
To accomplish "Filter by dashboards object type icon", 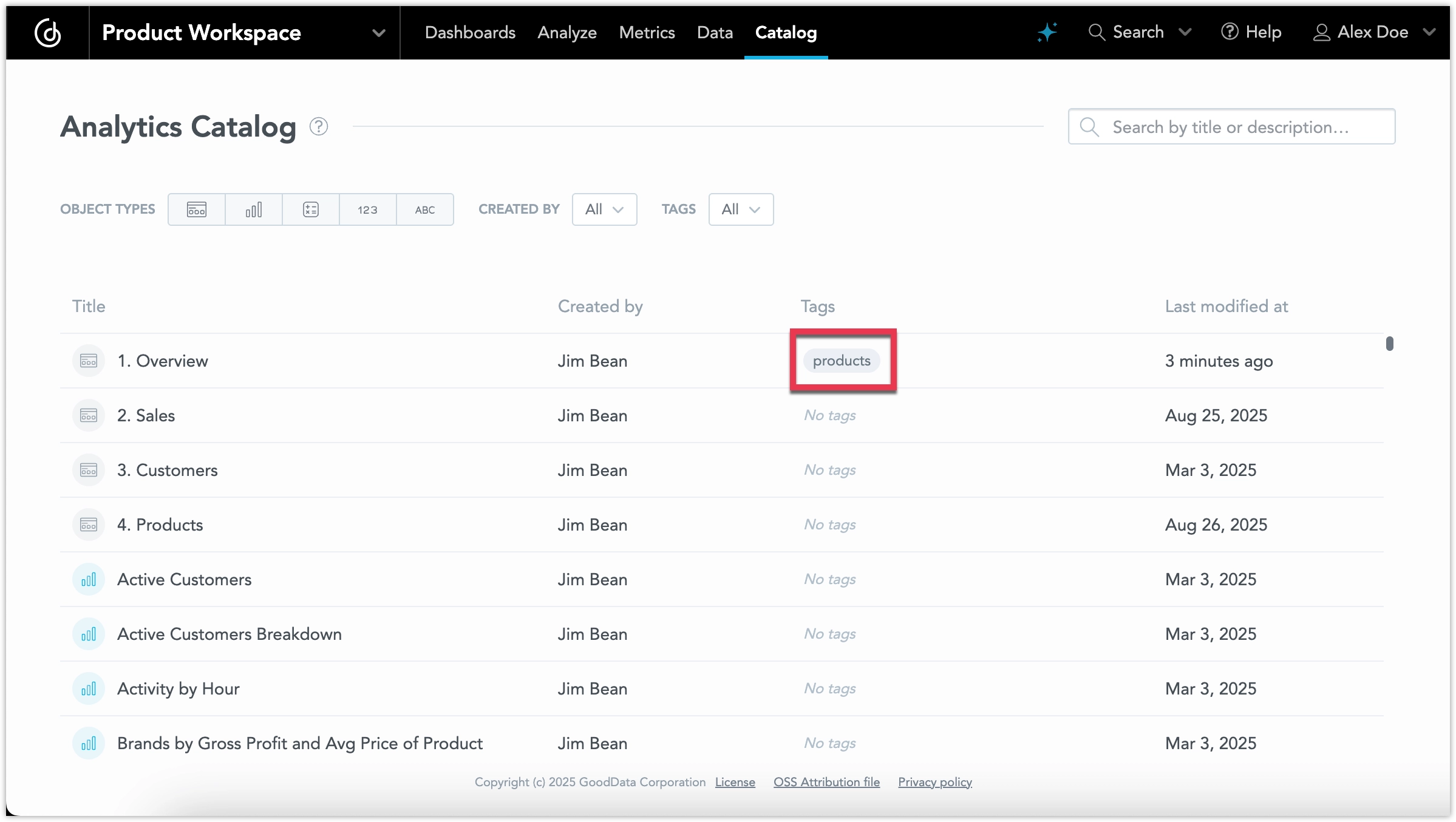I will pos(196,209).
